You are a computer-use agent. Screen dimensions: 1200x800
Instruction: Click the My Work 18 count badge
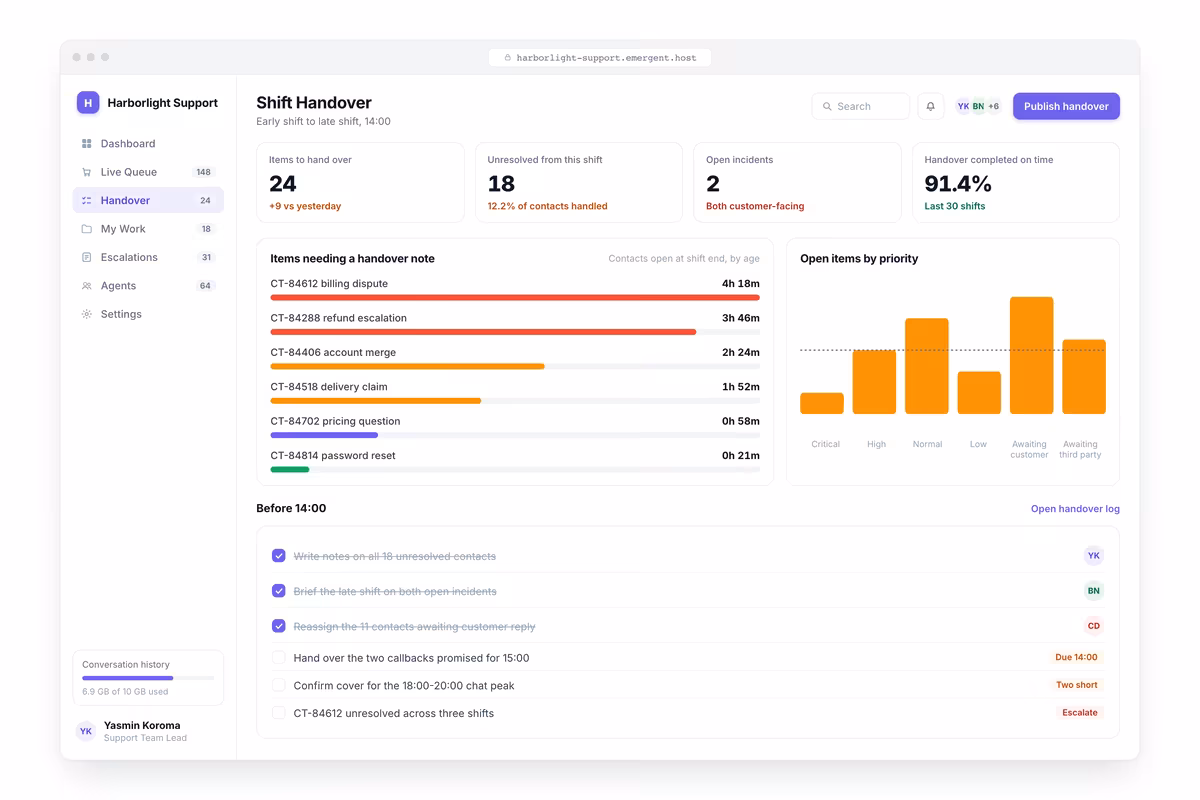coord(206,229)
